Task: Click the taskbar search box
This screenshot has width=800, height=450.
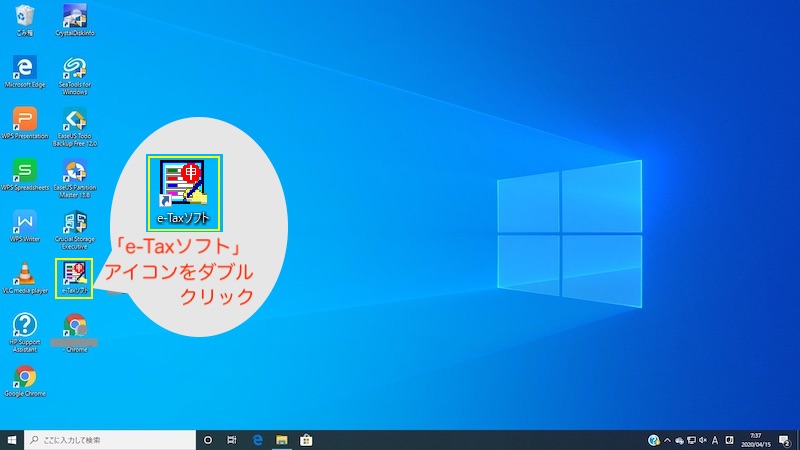Action: 110,440
